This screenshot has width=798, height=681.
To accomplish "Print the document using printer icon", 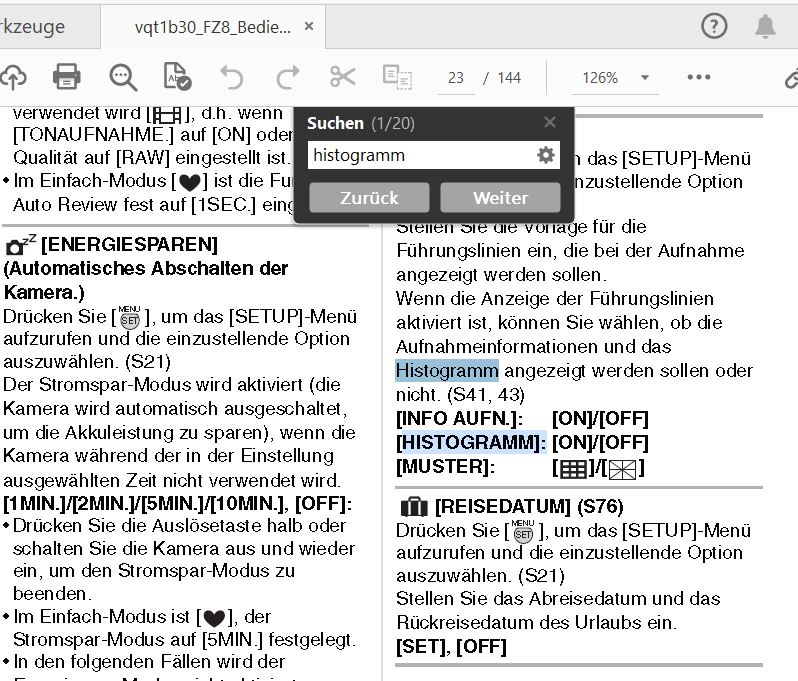I will point(67,77).
